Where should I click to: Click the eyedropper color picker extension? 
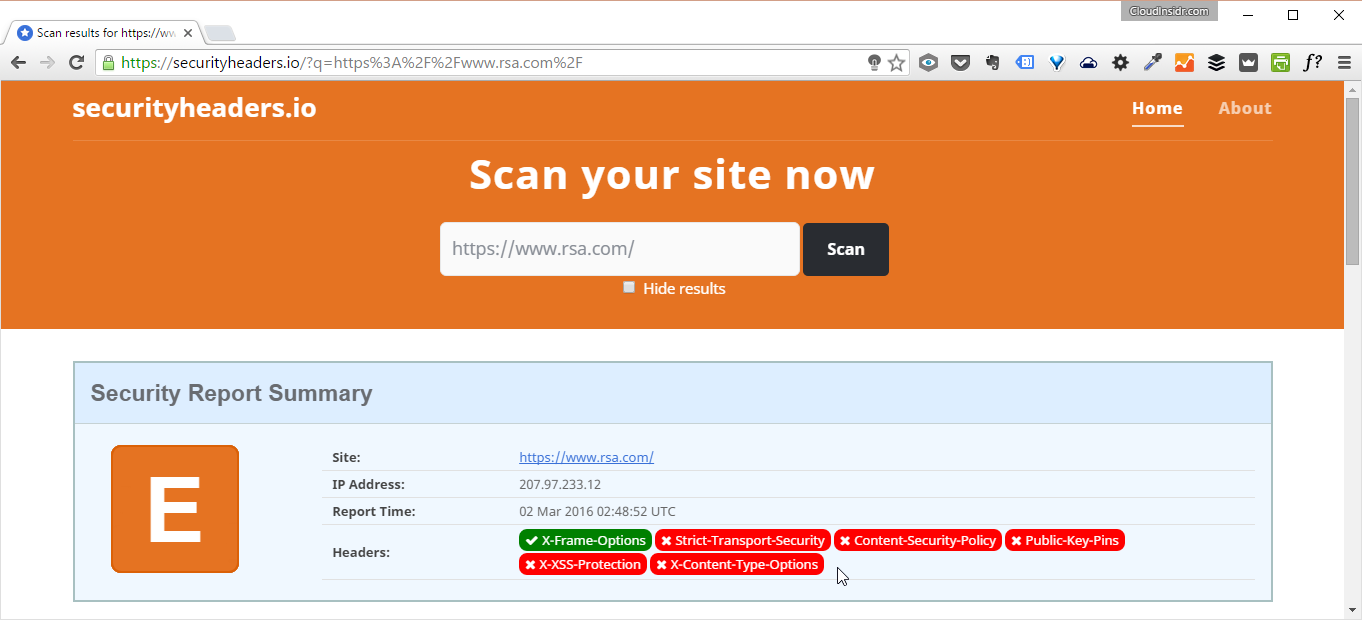click(x=1152, y=63)
